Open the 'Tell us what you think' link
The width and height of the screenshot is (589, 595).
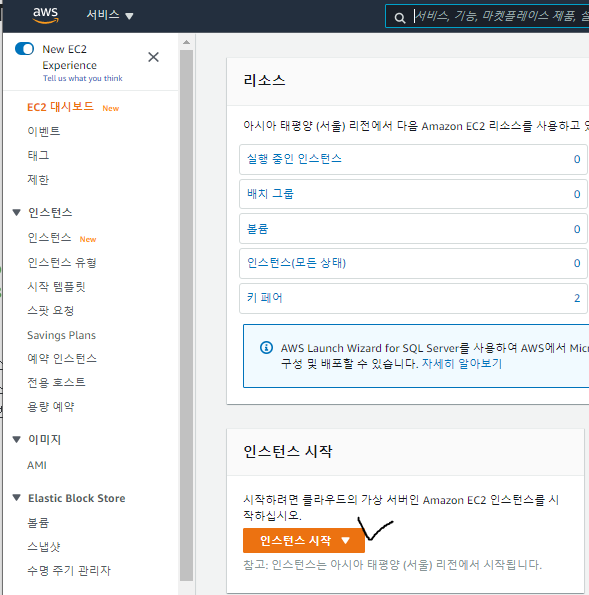[x=82, y=78]
